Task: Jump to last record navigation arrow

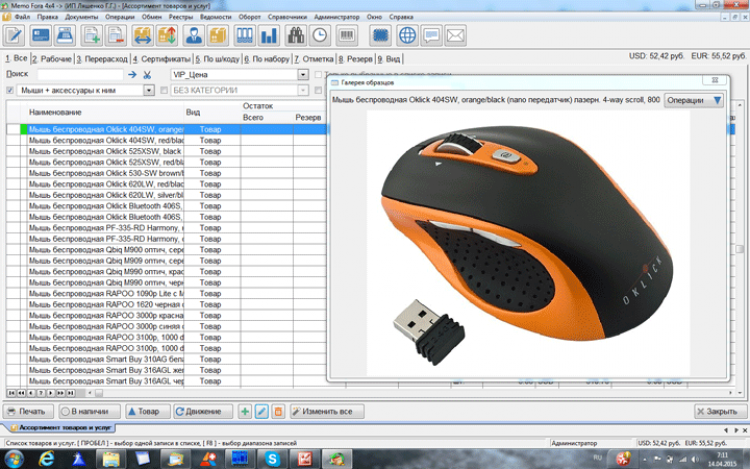Action: tap(70, 393)
